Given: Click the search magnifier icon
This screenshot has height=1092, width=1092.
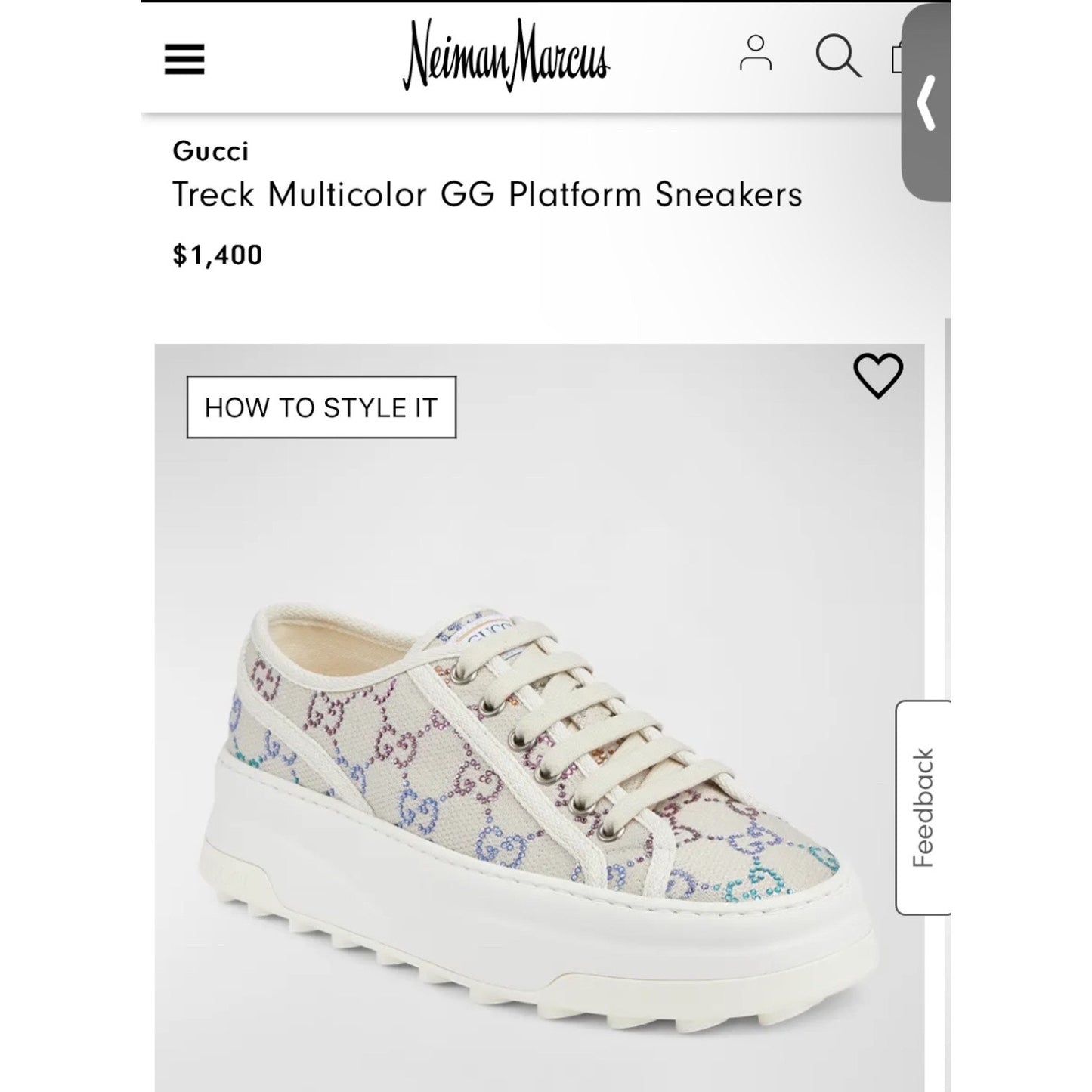Looking at the screenshot, I should (838, 56).
